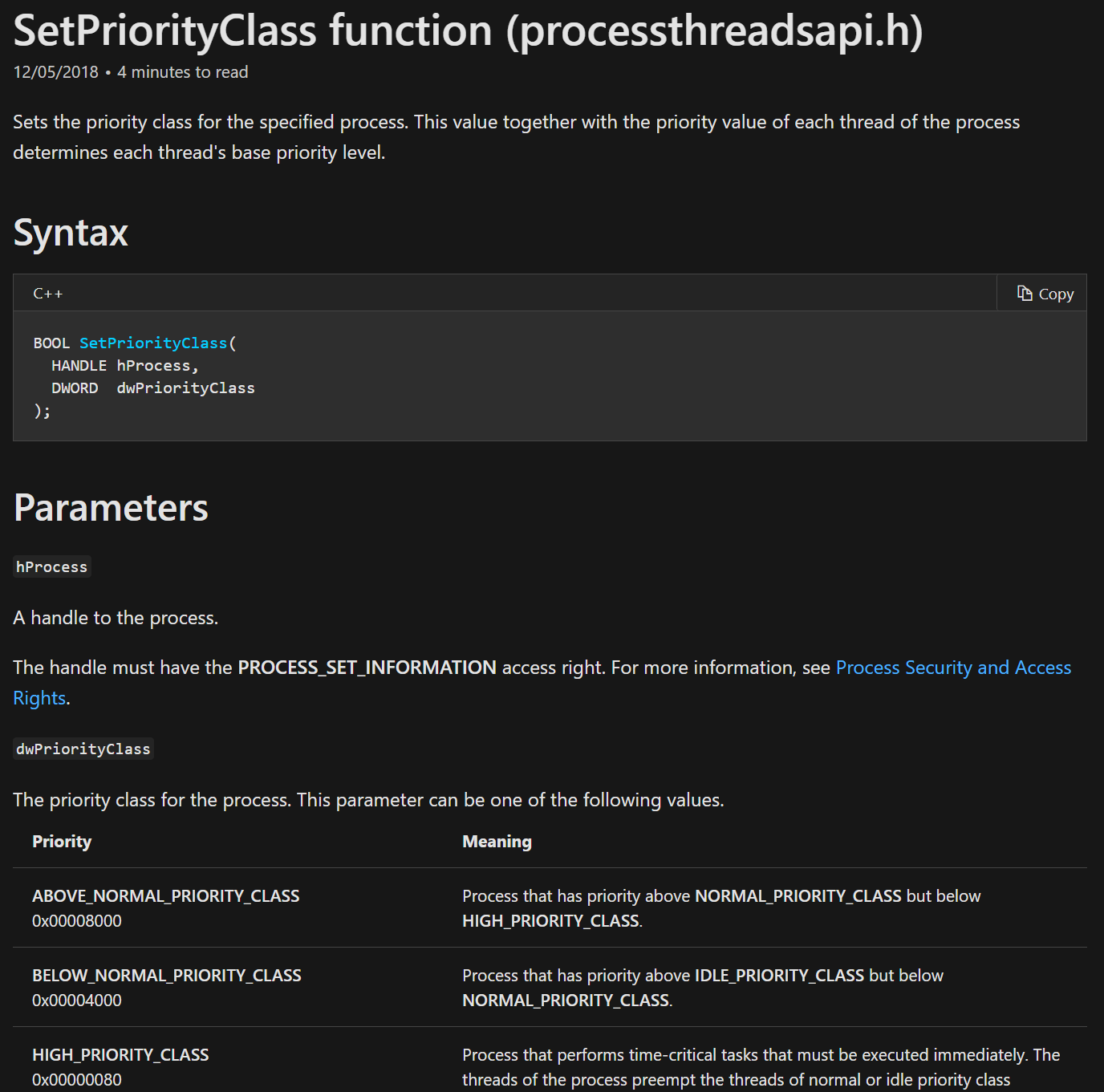Click the dwPriorityClass parameter name tag
Viewport: 1104px width, 1092px height.
point(83,749)
